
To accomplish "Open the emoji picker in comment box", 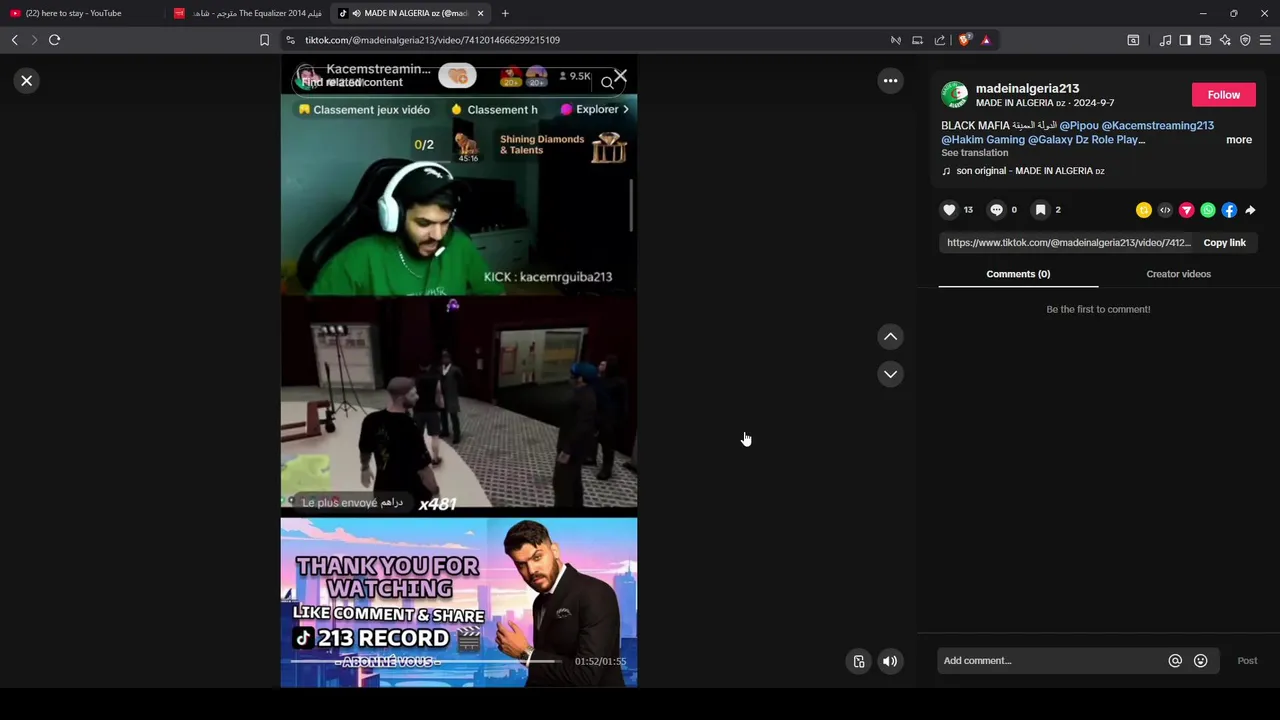I will pyautogui.click(x=1201, y=661).
